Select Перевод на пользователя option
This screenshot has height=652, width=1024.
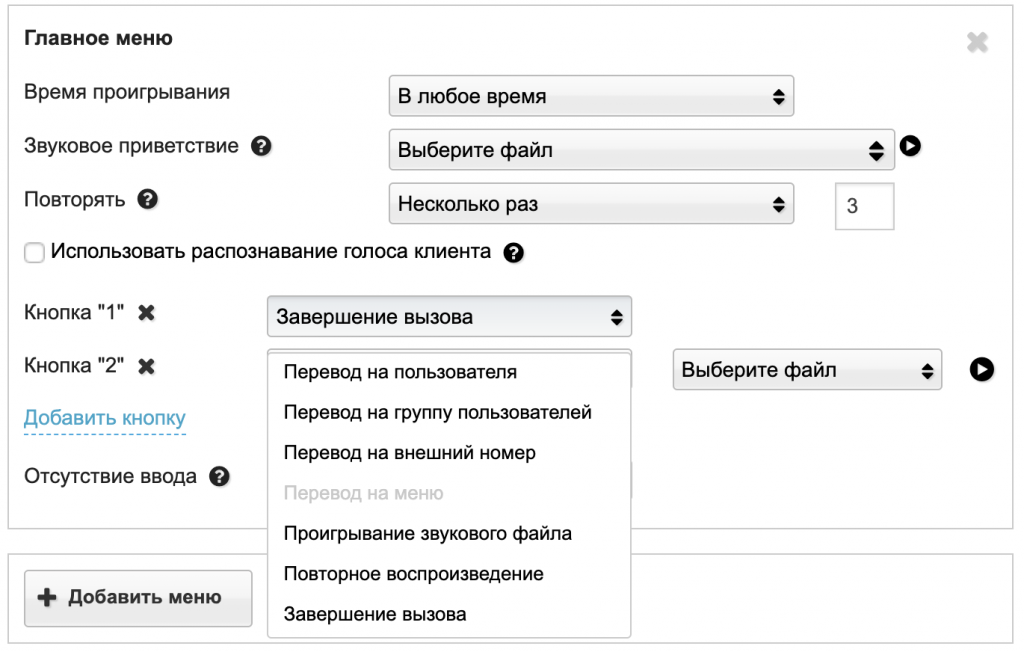(400, 372)
